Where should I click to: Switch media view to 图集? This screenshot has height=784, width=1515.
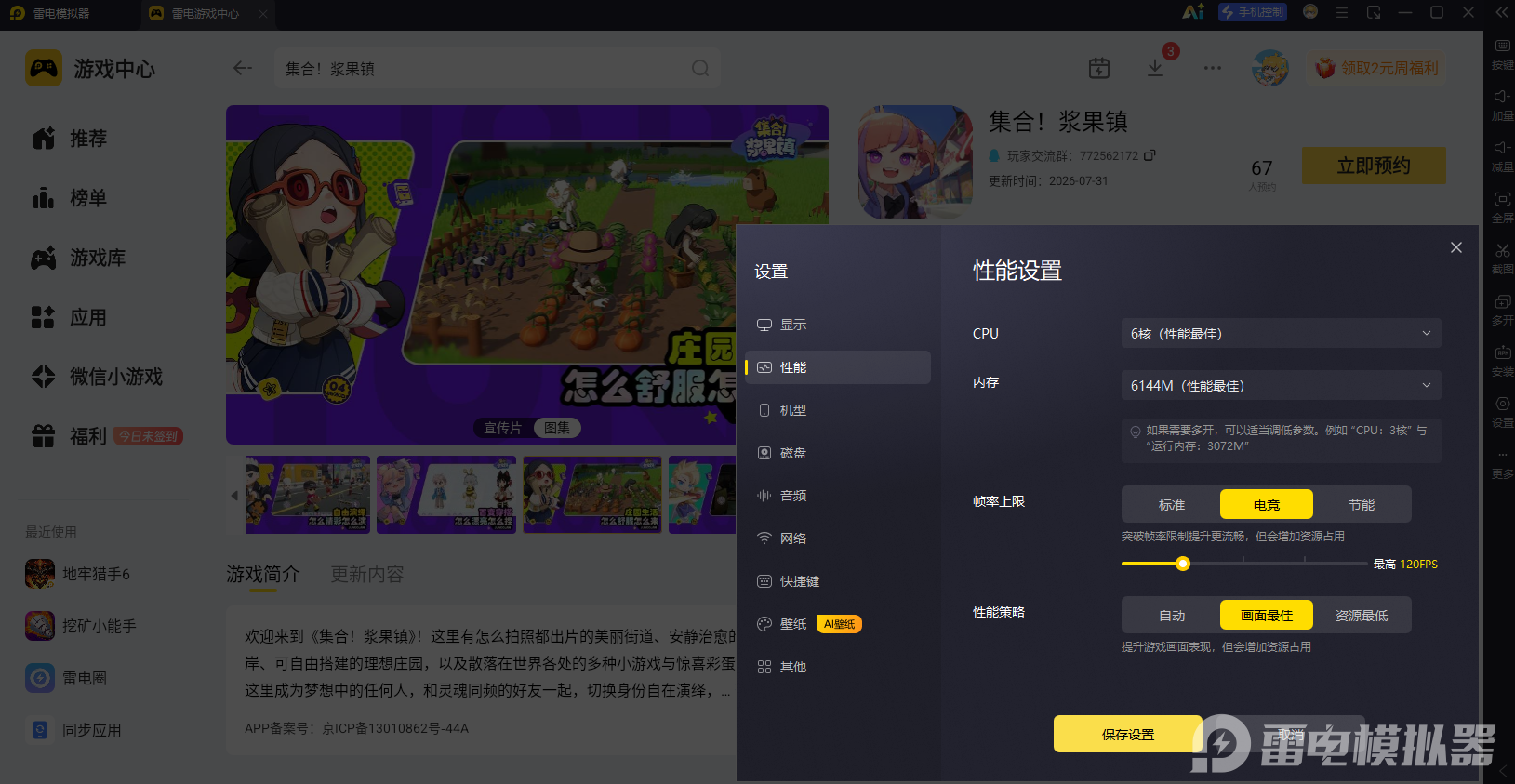(557, 428)
